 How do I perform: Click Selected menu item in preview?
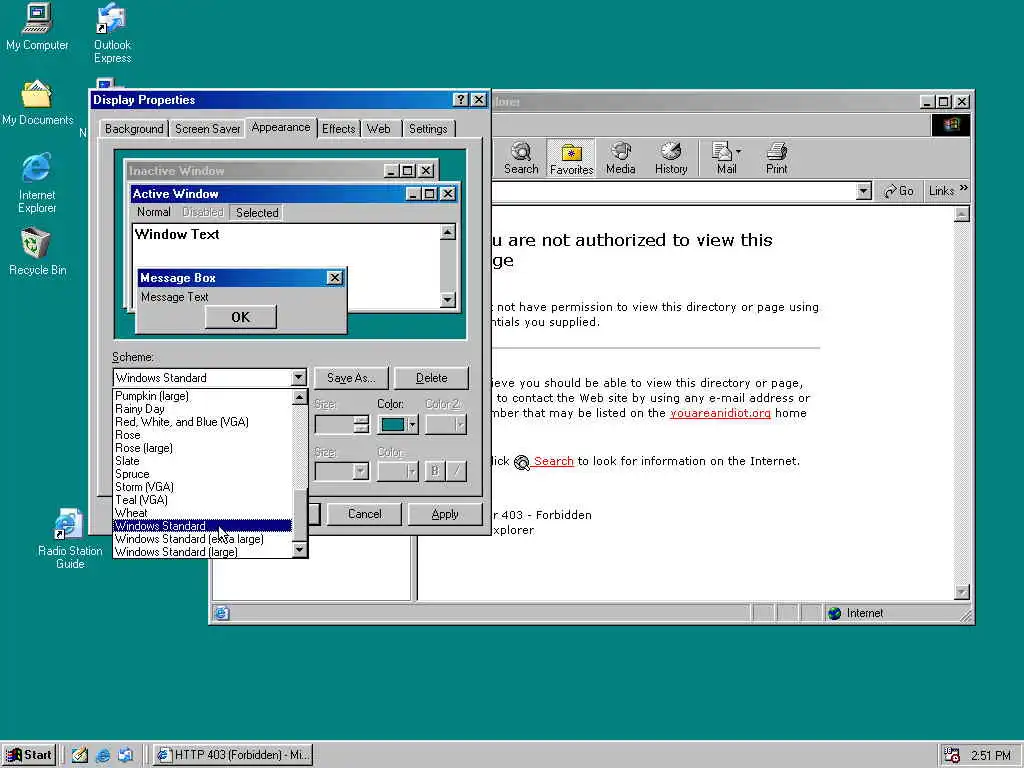[257, 213]
